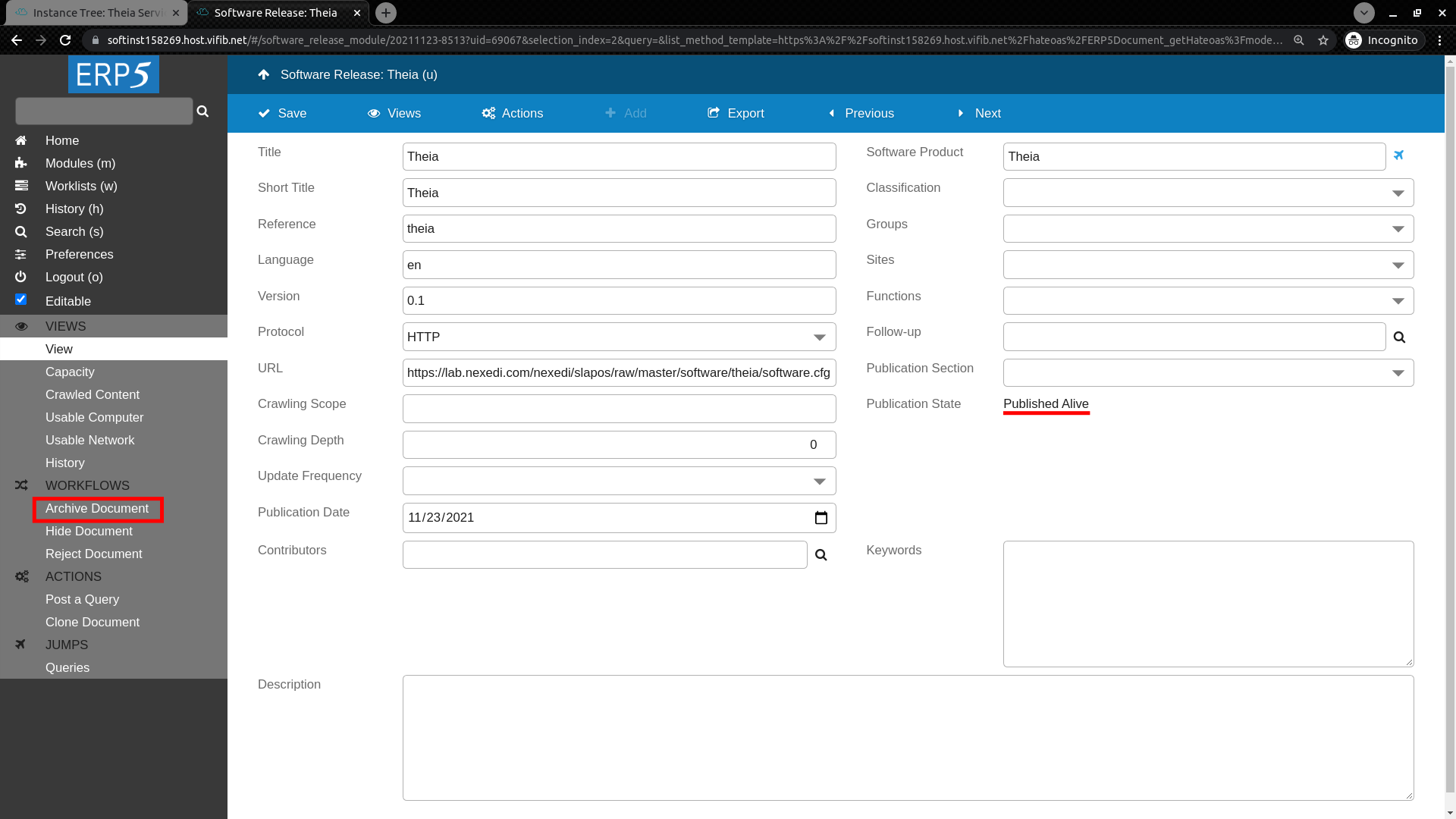Click Clone Document action

point(92,621)
